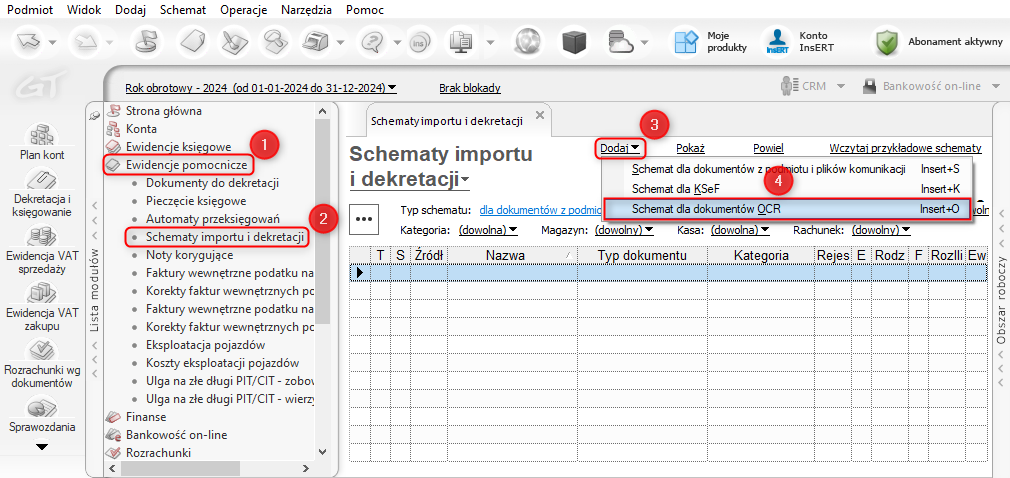The width and height of the screenshot is (1010, 478).
Task: Click the help question mark icon
Action: pyautogui.click(x=373, y=43)
